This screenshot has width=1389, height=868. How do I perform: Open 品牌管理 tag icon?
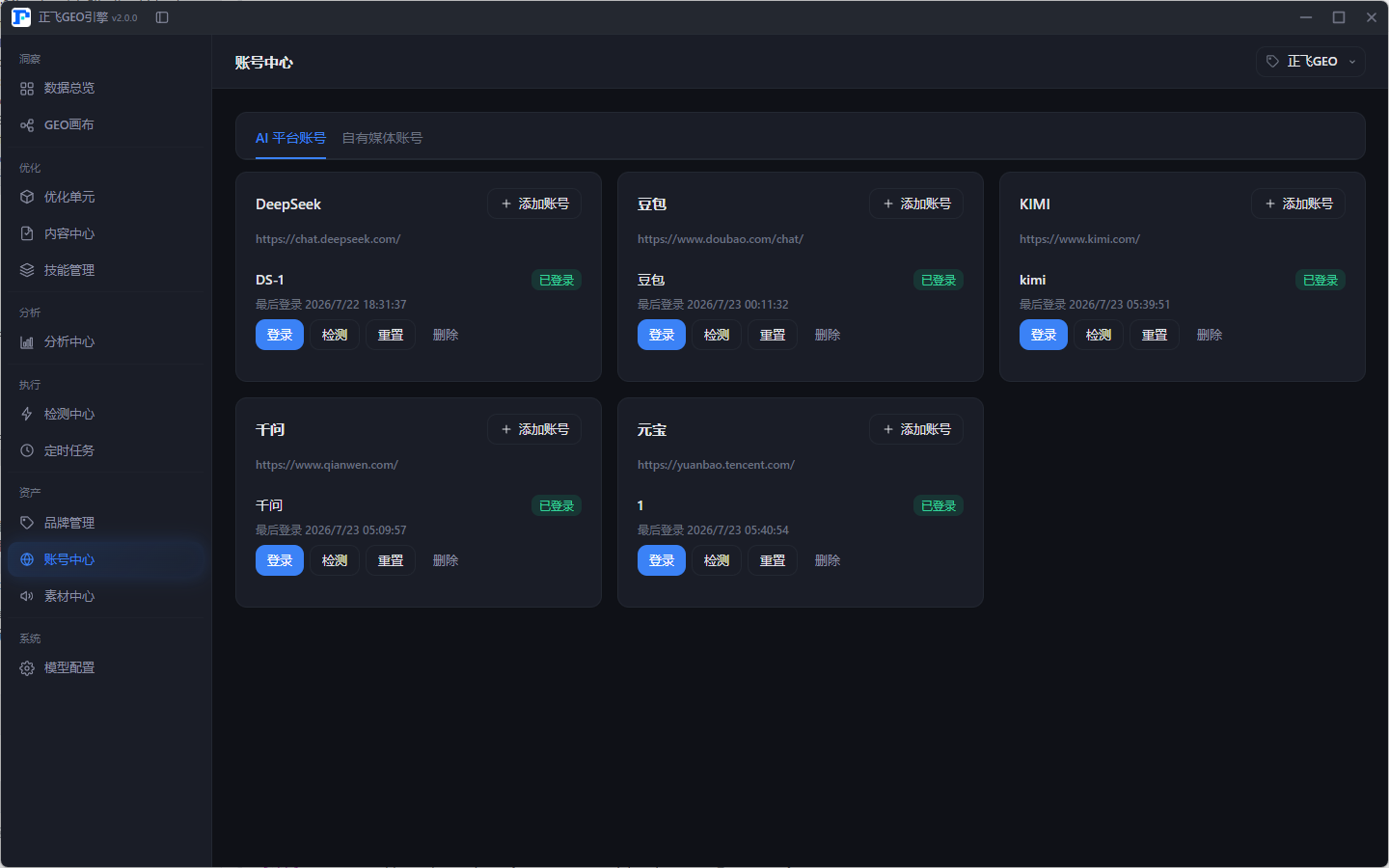coord(27,523)
